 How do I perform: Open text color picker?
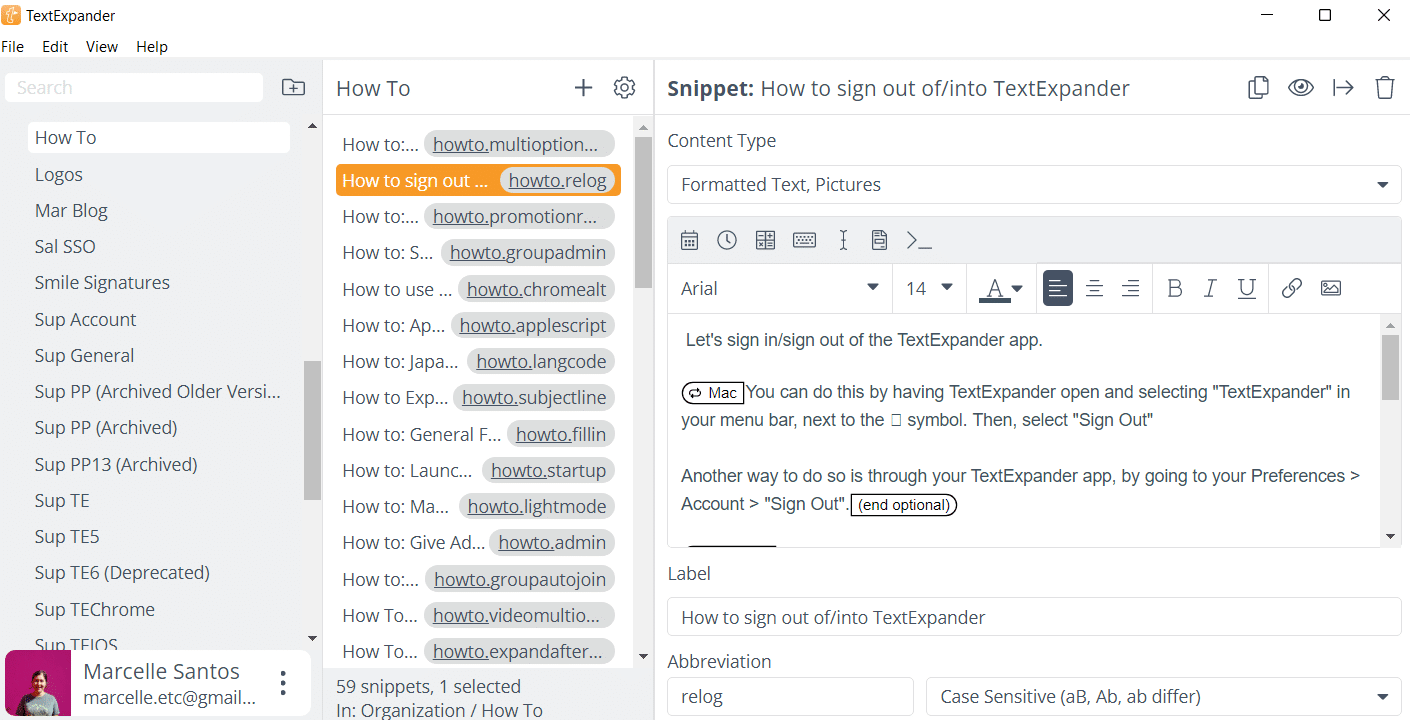coord(1001,288)
